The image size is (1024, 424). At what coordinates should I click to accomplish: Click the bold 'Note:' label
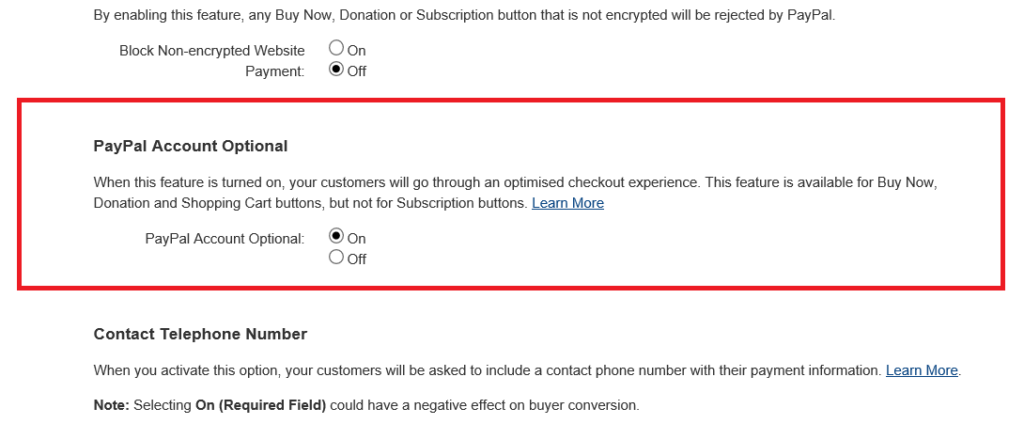point(111,405)
